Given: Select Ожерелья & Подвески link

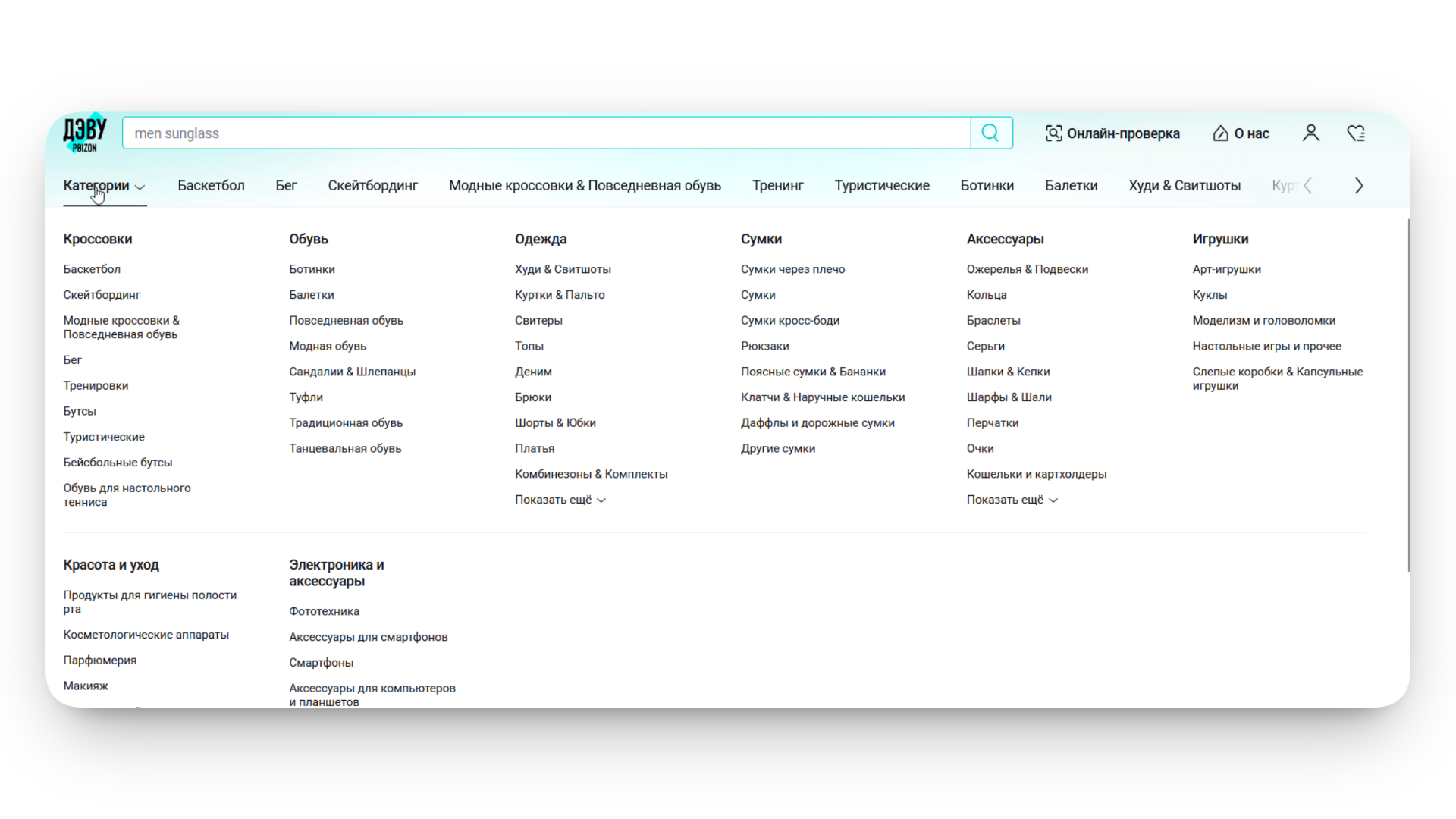Looking at the screenshot, I should 1027,269.
